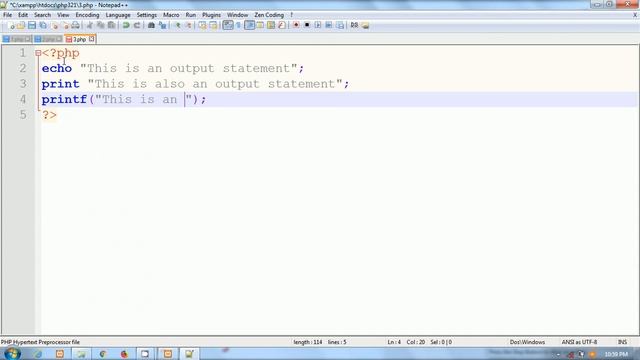Start macro recording with the red dot
Viewport: 640px width, 360px height.
[x=296, y=25]
